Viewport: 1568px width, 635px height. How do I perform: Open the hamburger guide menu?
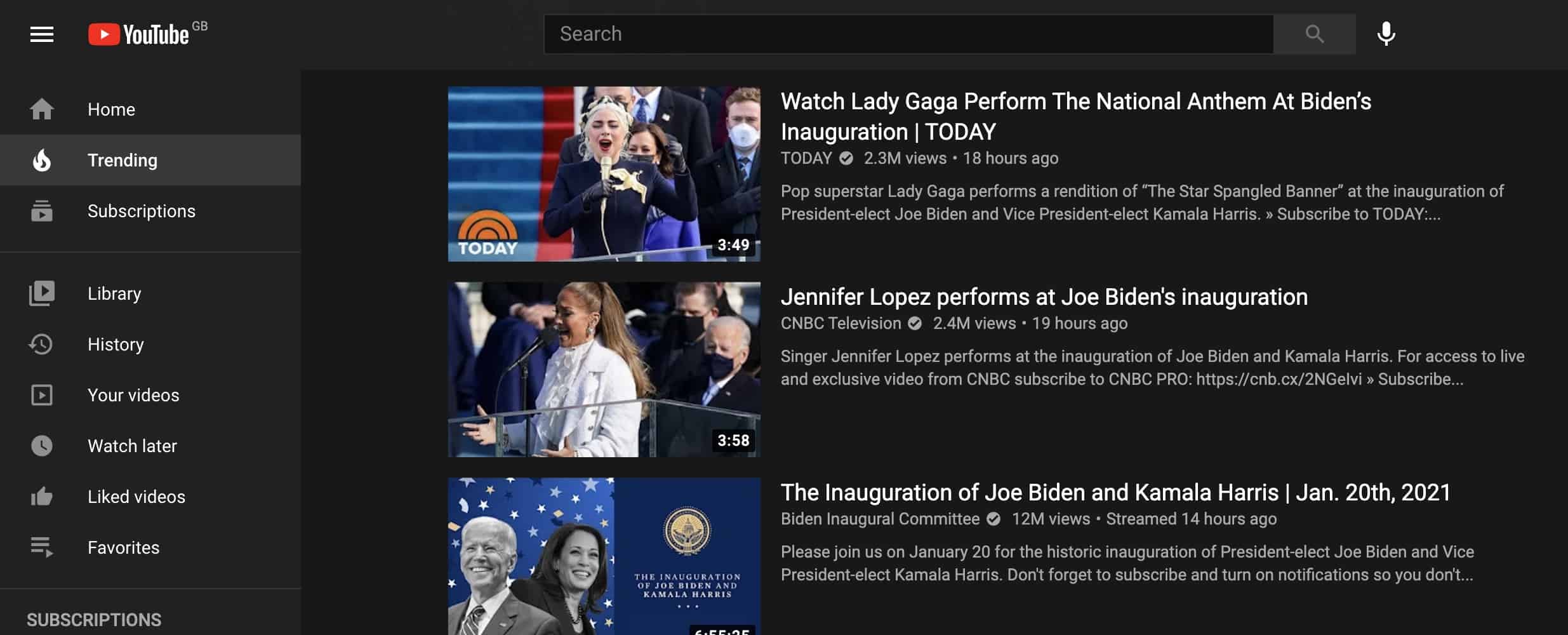coord(42,34)
